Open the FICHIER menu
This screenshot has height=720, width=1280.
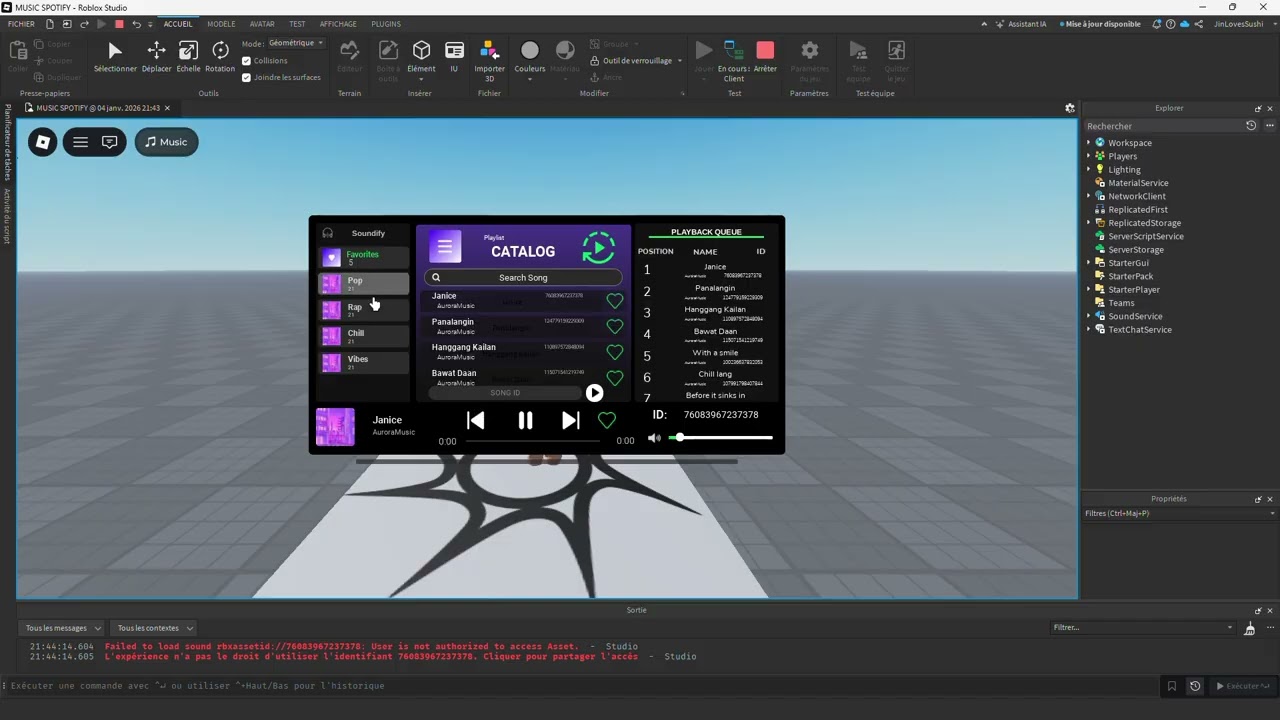point(21,24)
